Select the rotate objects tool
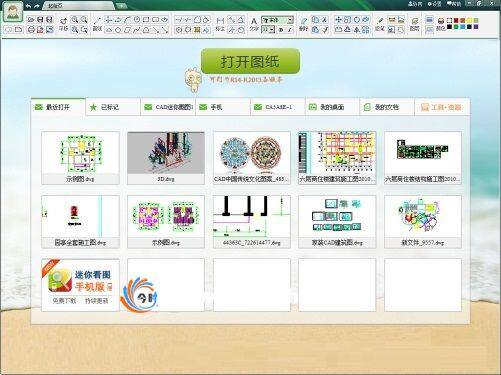501x375 pixels. 356,20
